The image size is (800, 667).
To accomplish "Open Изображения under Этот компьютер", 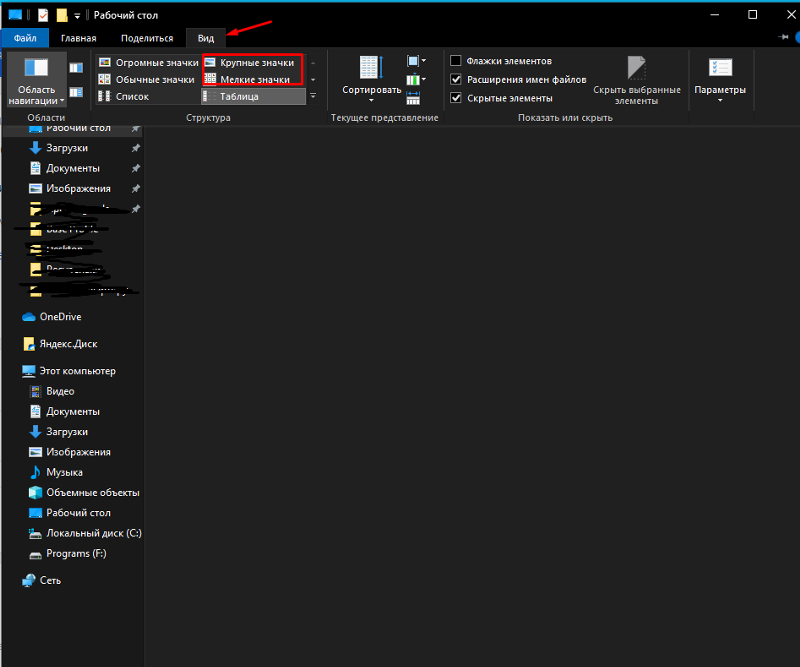I will pyautogui.click(x=78, y=452).
